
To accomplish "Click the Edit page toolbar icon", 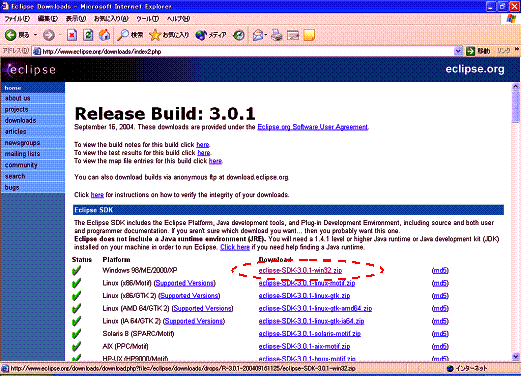I will [x=293, y=35].
